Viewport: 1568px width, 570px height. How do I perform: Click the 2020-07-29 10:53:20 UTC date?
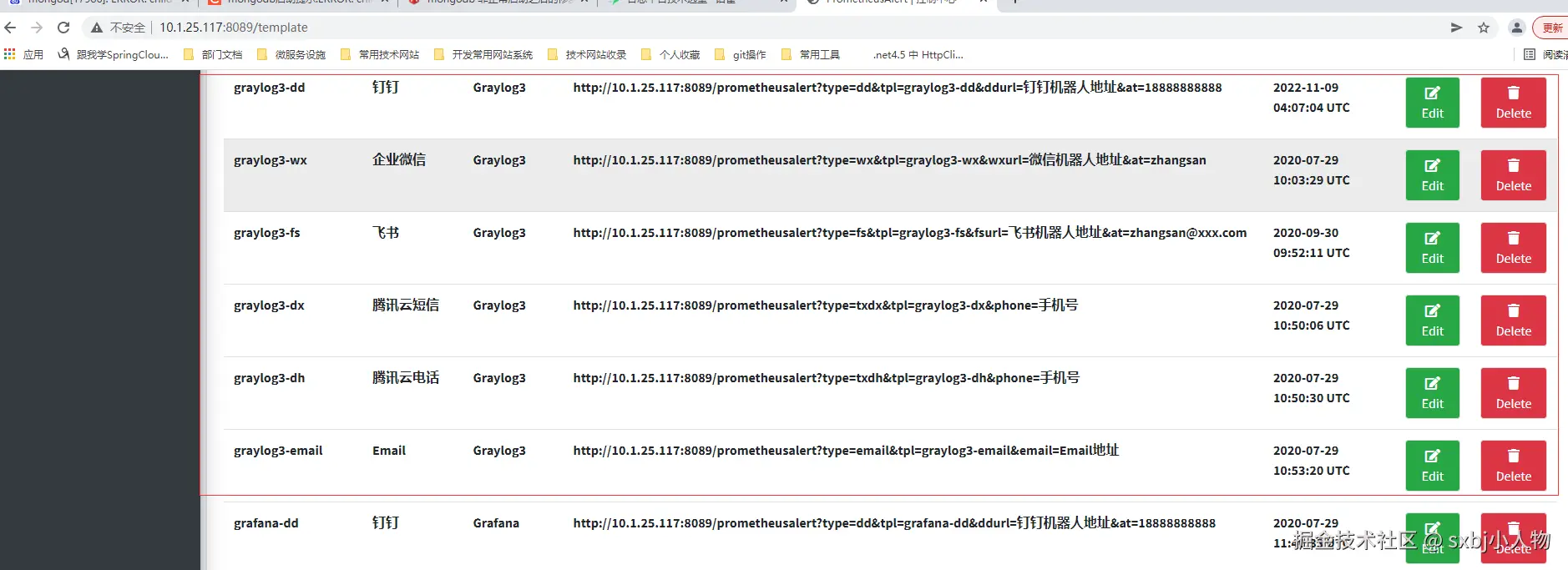click(1311, 461)
